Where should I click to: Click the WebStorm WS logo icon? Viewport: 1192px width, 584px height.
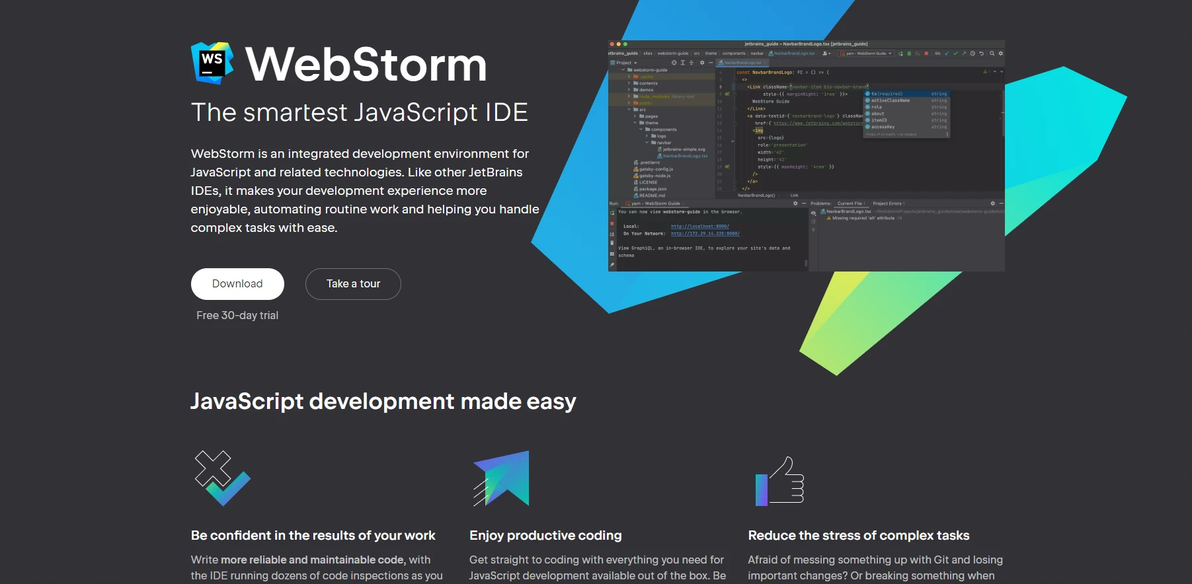212,63
